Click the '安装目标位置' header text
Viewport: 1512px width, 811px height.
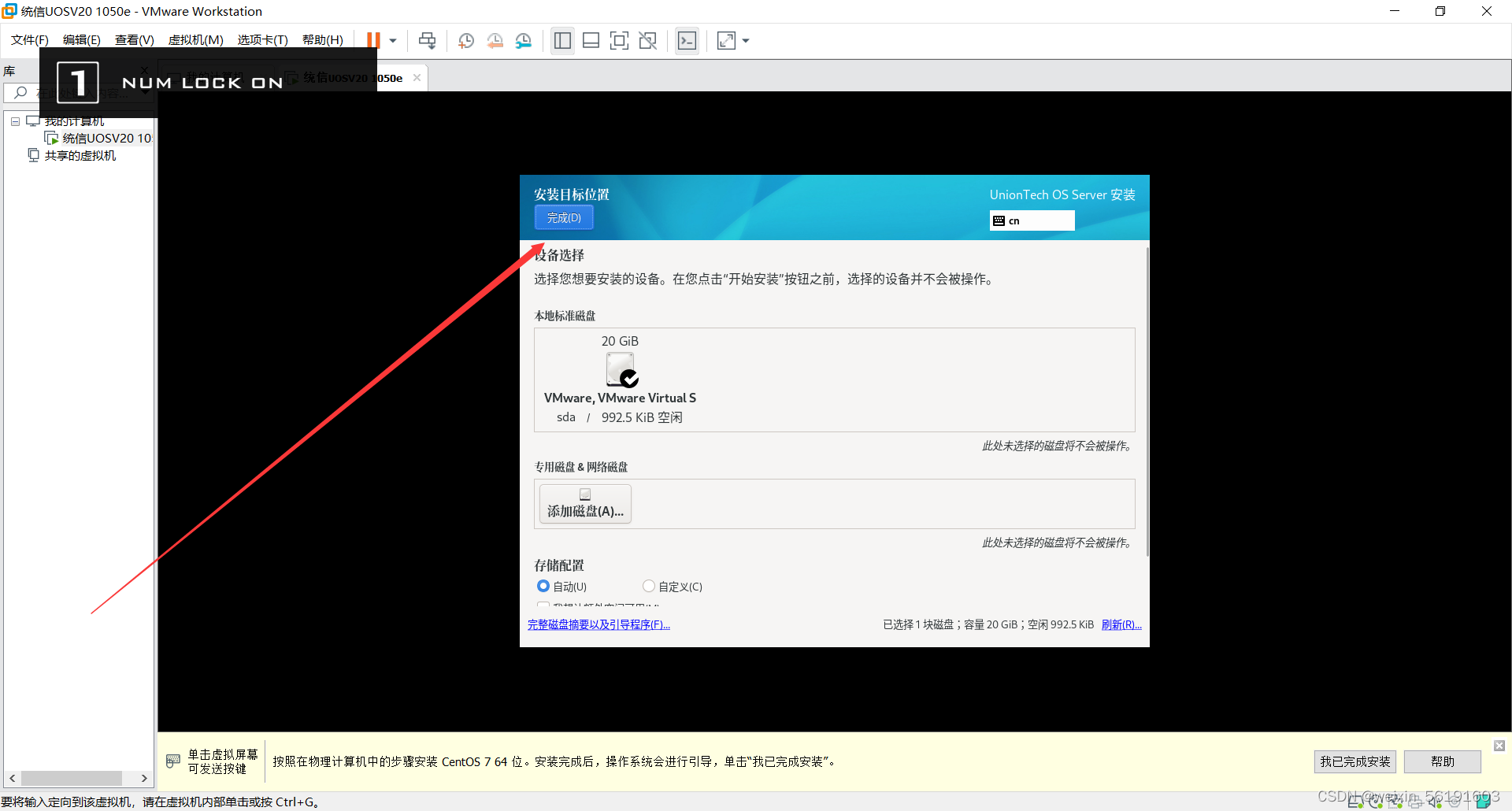tap(572, 194)
